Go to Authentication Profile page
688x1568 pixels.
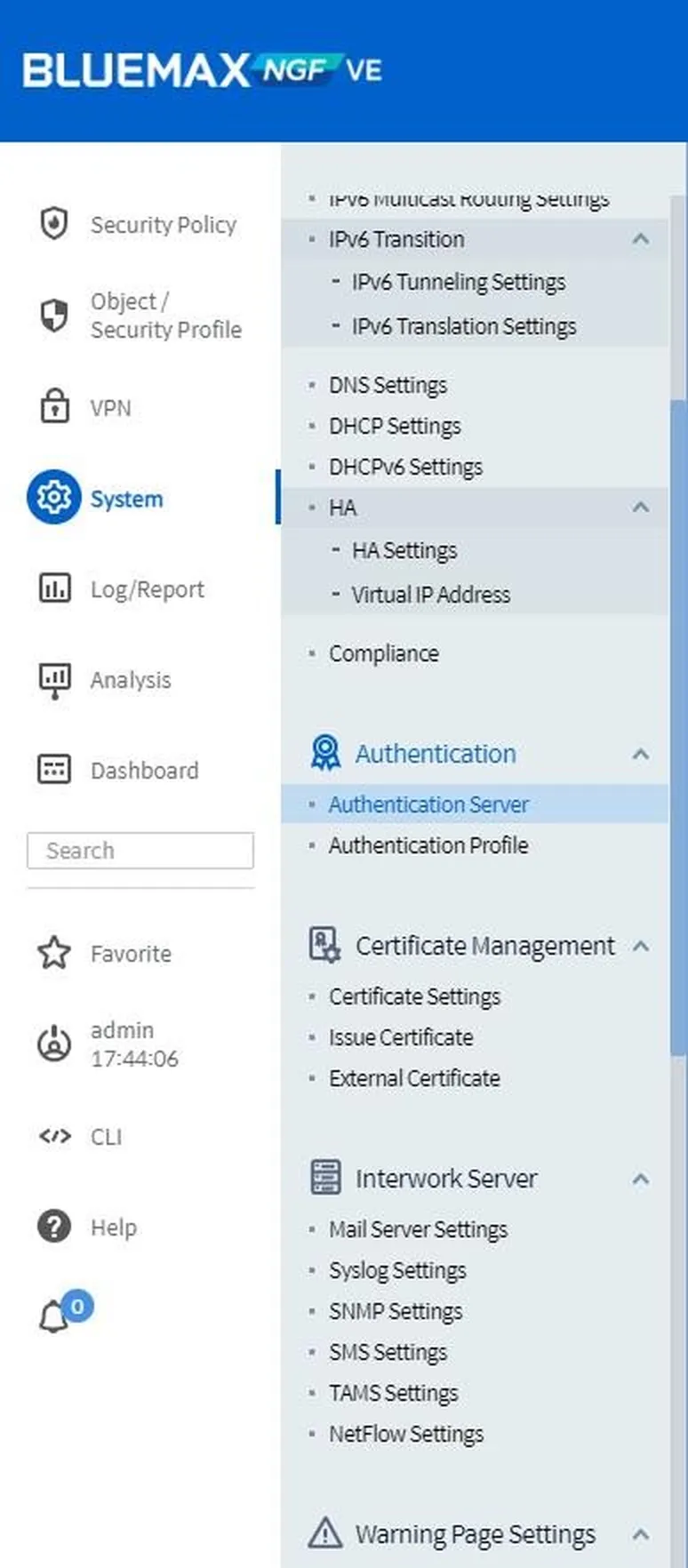pos(428,845)
